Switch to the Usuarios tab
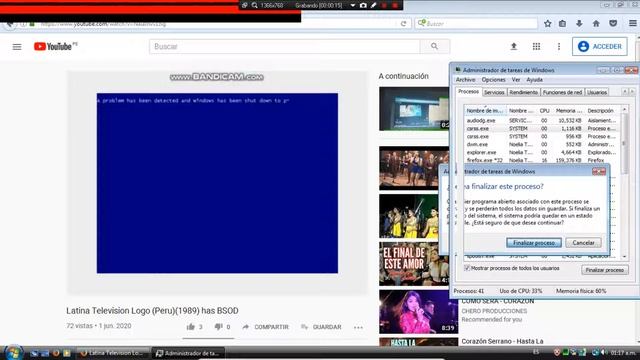 tap(597, 92)
